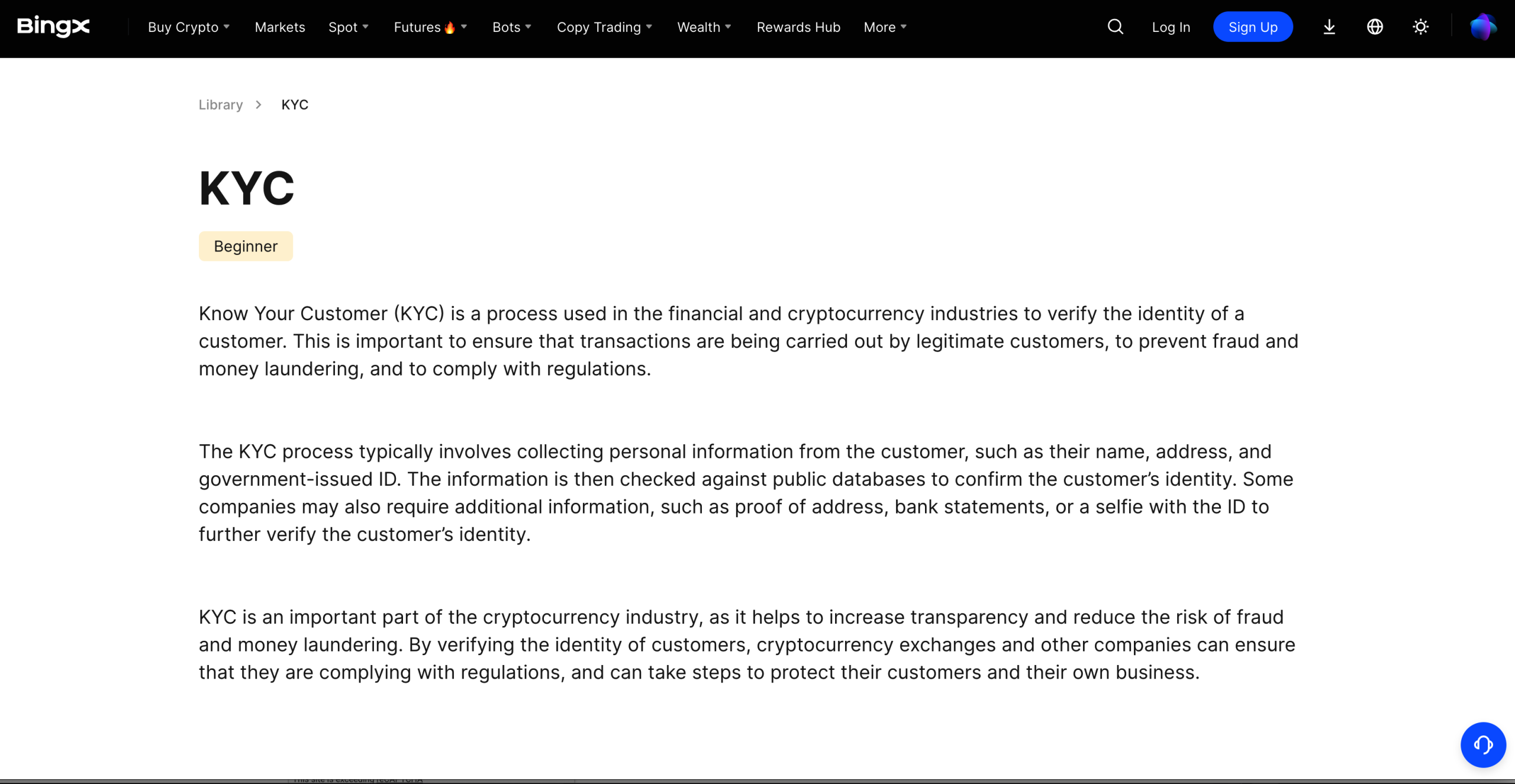Open the search magnifier icon

pyautogui.click(x=1115, y=27)
